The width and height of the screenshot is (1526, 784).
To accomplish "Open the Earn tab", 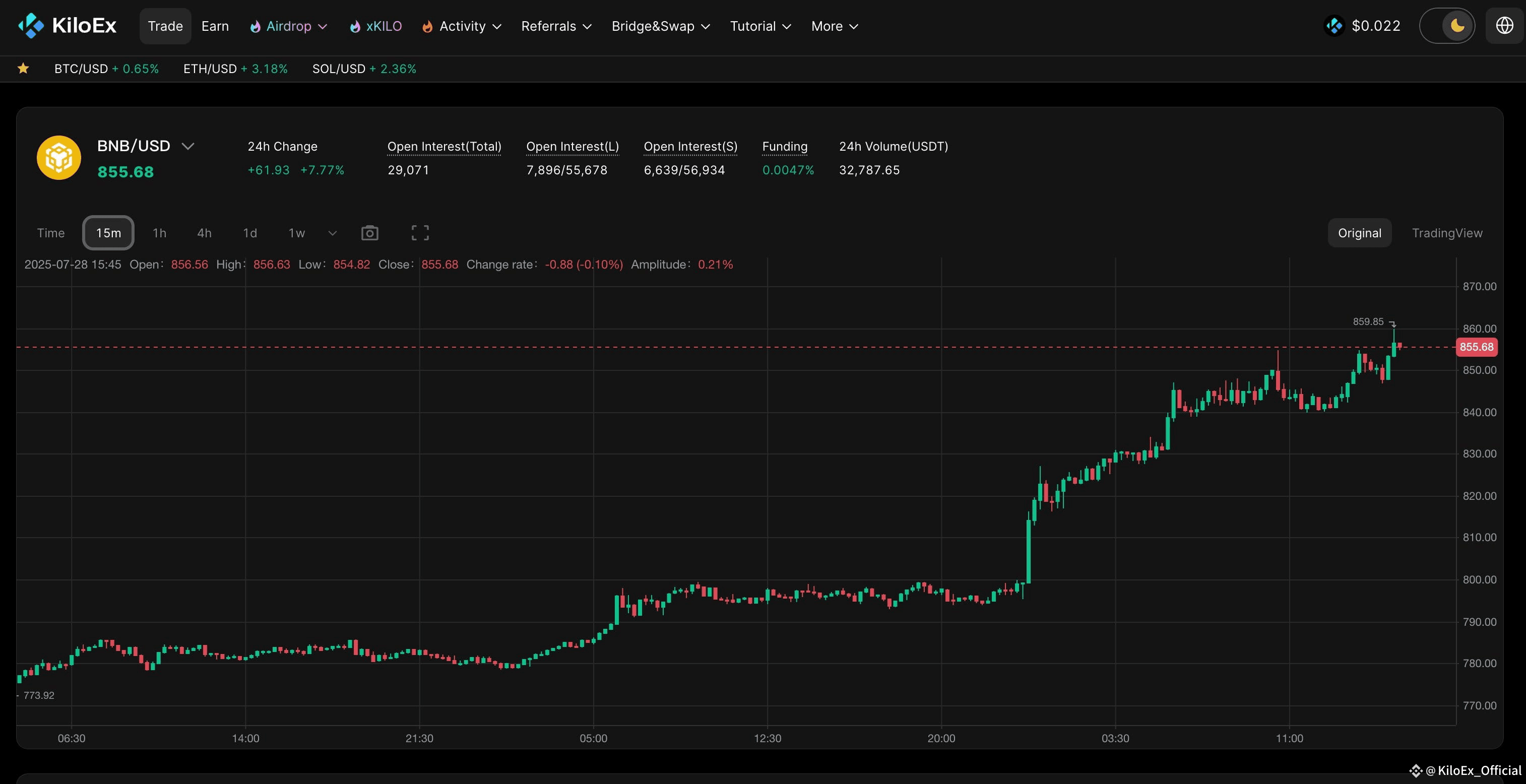I will tap(215, 26).
